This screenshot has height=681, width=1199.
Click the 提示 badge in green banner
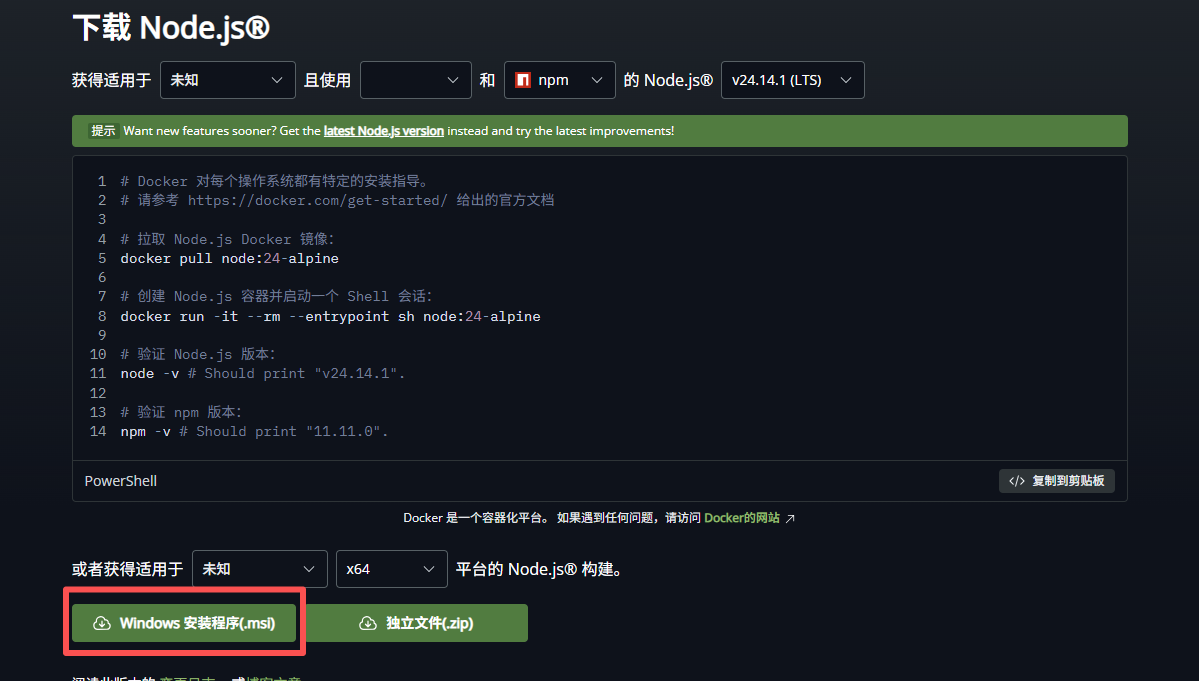pyautogui.click(x=103, y=131)
